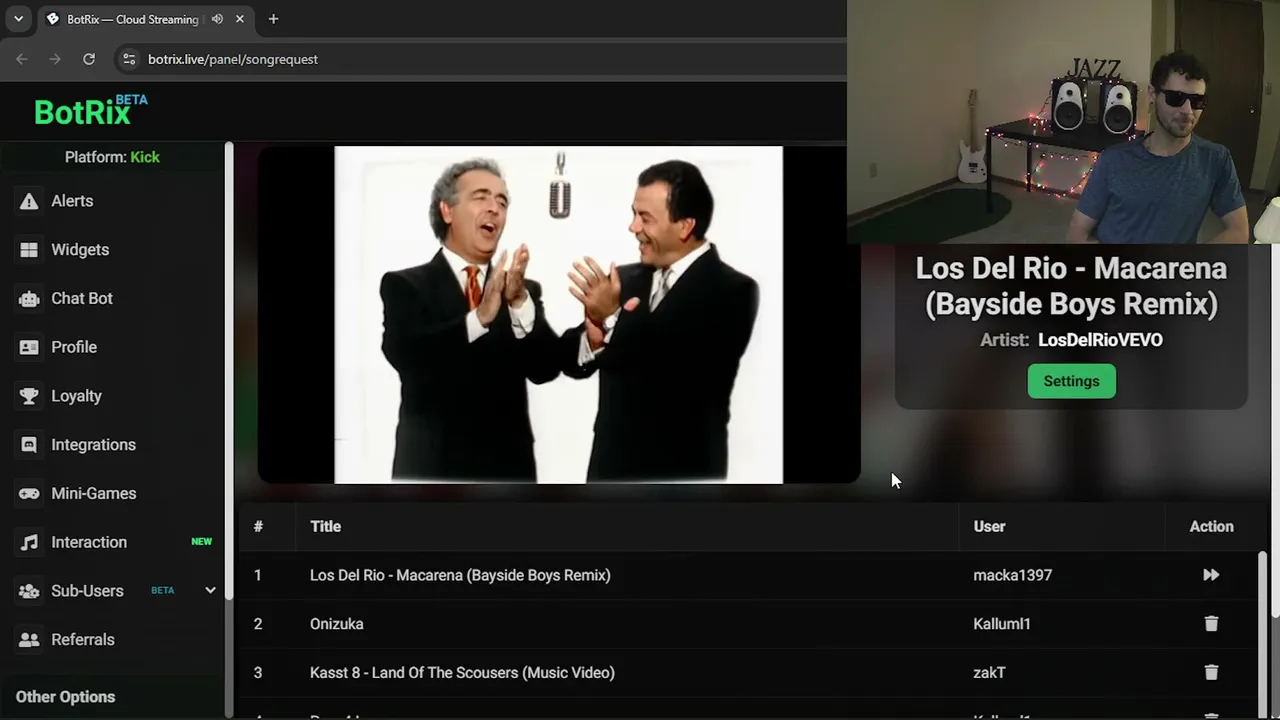Open a new browser tab
The image size is (1280, 720).
coord(273,19)
